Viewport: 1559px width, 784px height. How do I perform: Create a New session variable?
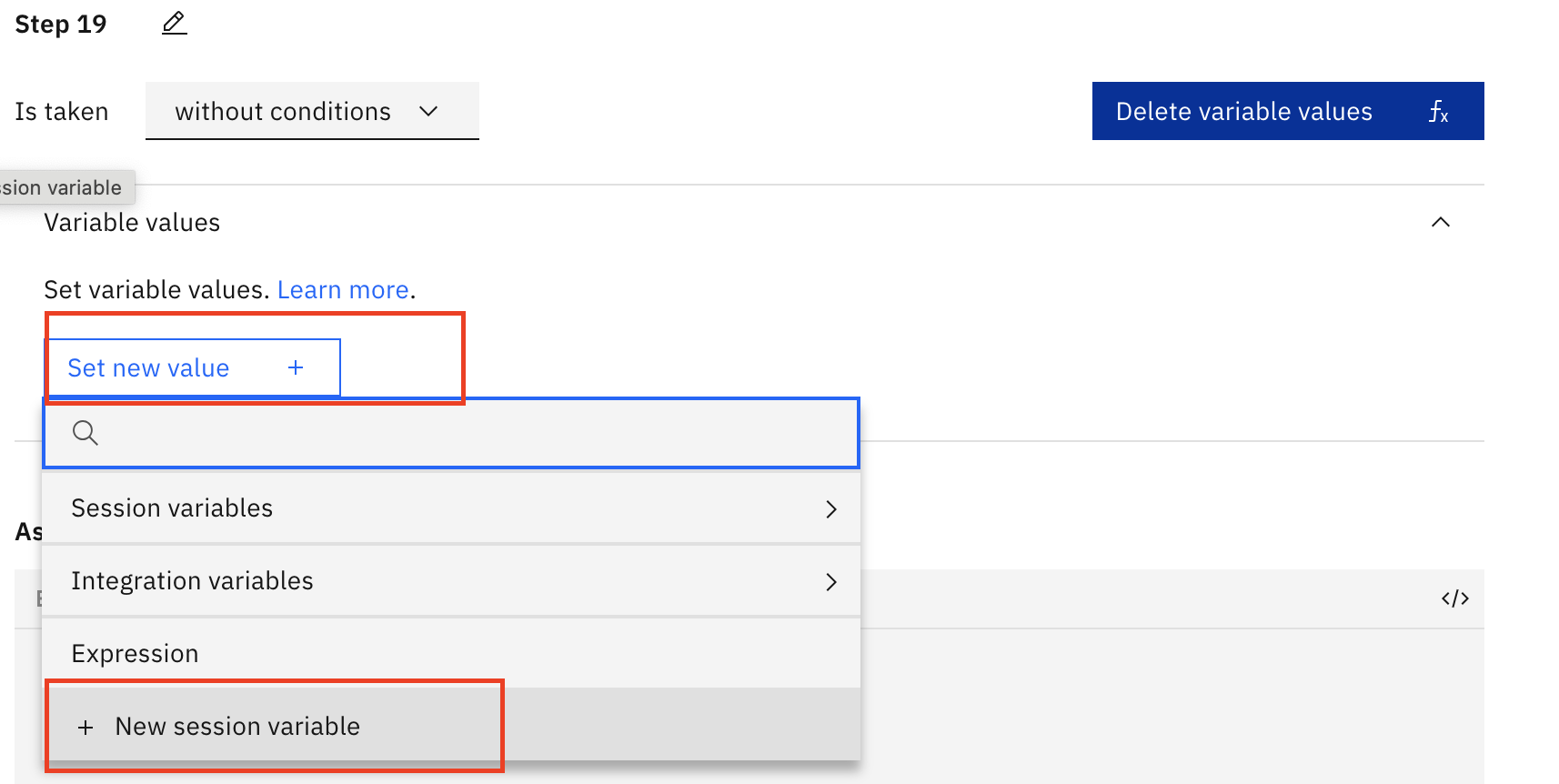pyautogui.click(x=237, y=727)
